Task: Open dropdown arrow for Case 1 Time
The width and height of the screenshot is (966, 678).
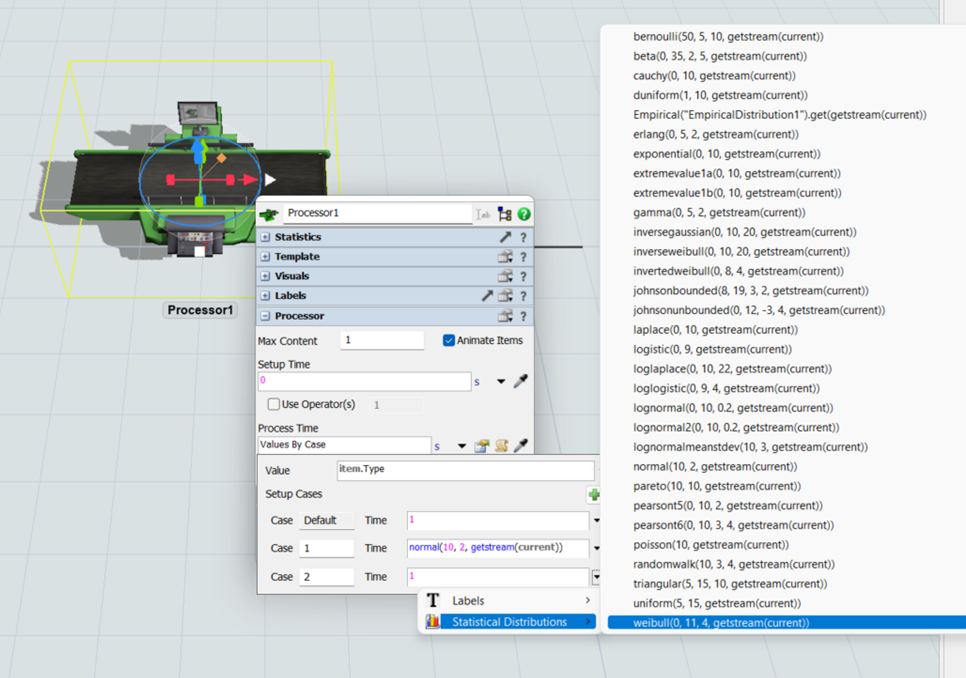Action: (596, 548)
